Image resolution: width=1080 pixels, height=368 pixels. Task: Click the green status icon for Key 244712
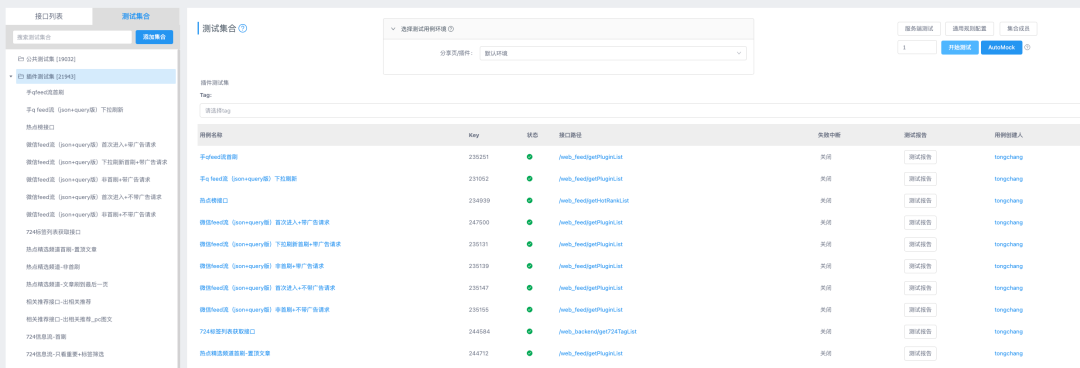529,353
